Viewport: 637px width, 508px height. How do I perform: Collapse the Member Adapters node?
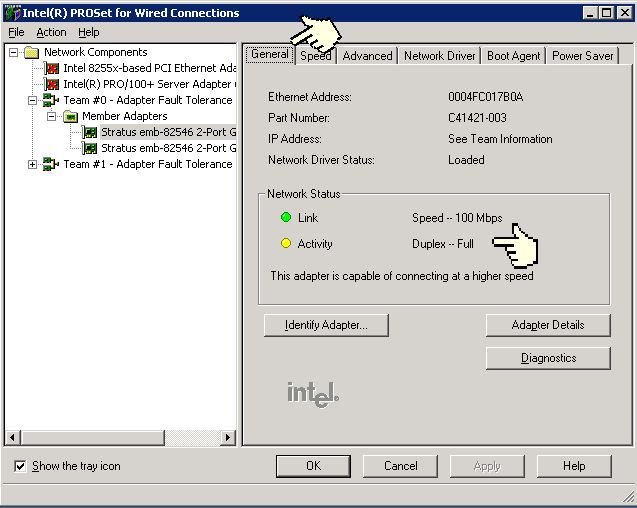click(x=51, y=117)
